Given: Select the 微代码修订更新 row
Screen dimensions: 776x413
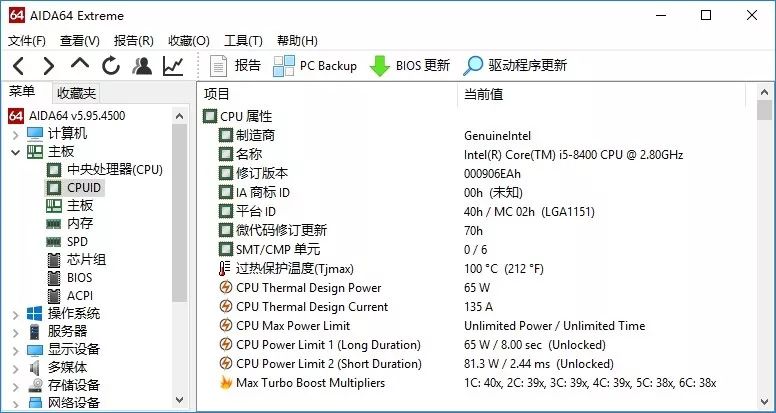Looking at the screenshot, I should coord(478,230).
